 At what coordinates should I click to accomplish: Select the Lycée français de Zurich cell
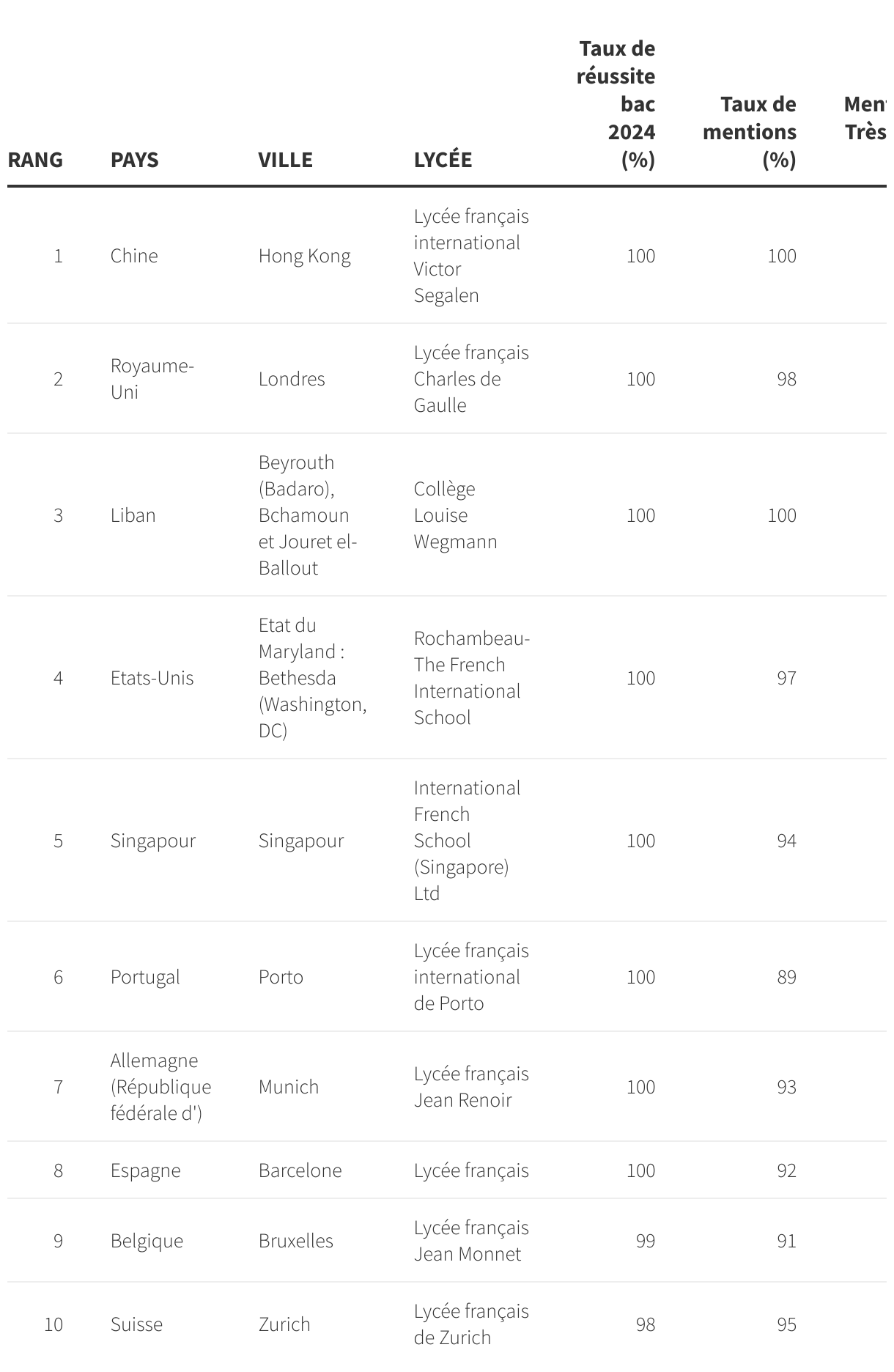[x=470, y=1324]
